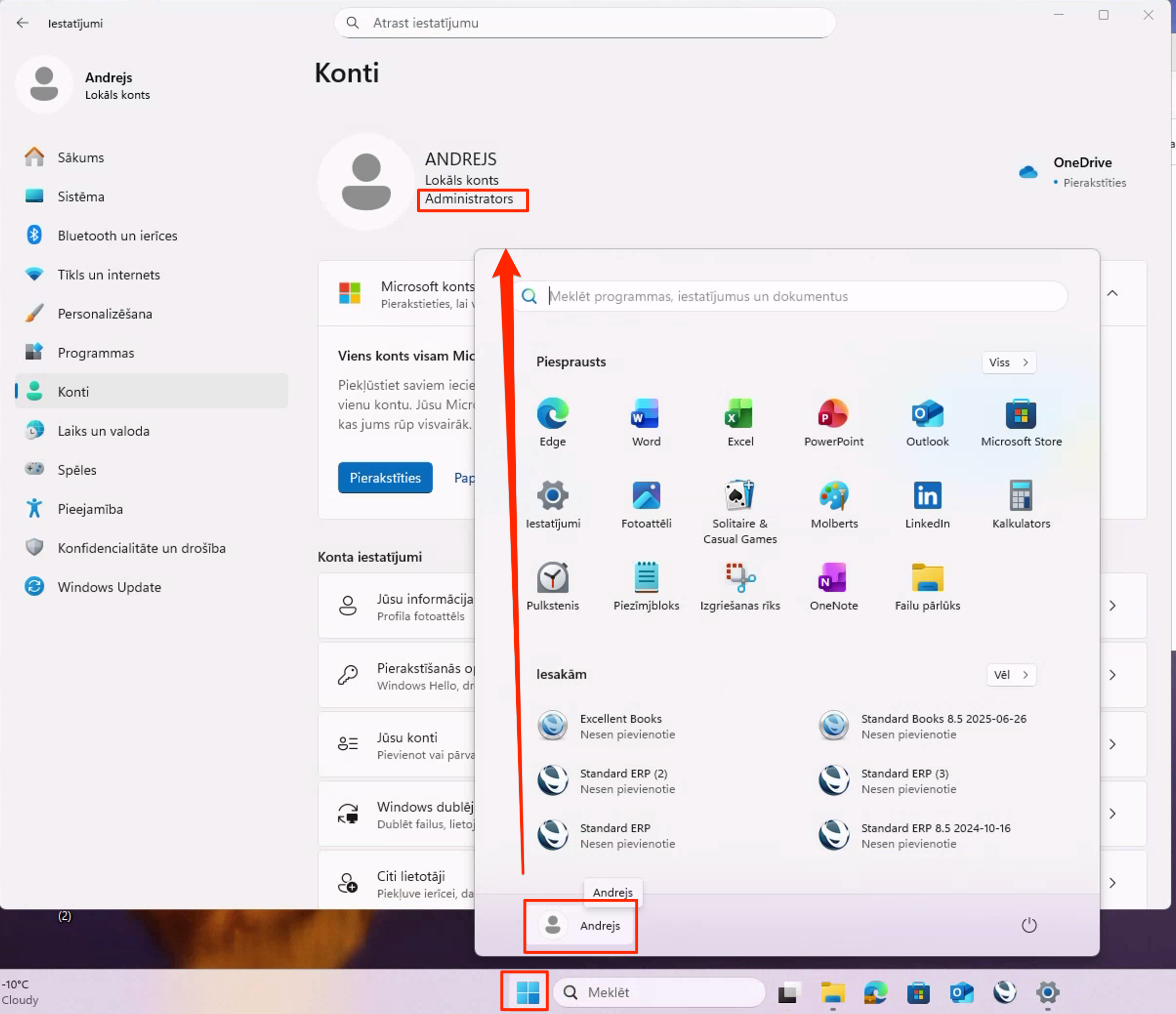Collapse the Microsoft konts section chevron
The image size is (1176, 1014).
(1113, 294)
